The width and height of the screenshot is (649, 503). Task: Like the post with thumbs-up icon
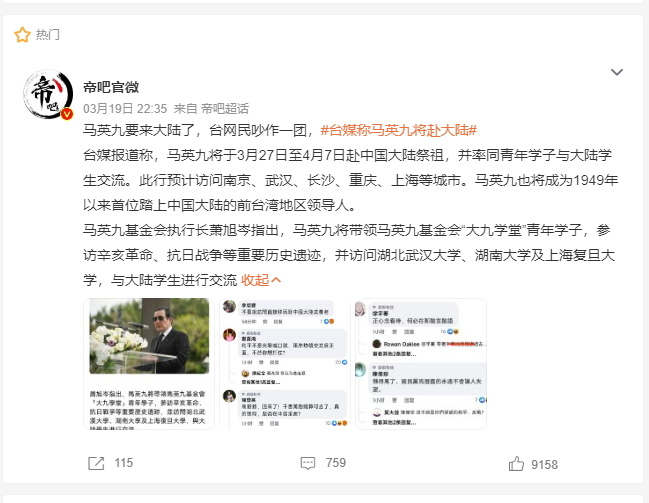coord(516,464)
